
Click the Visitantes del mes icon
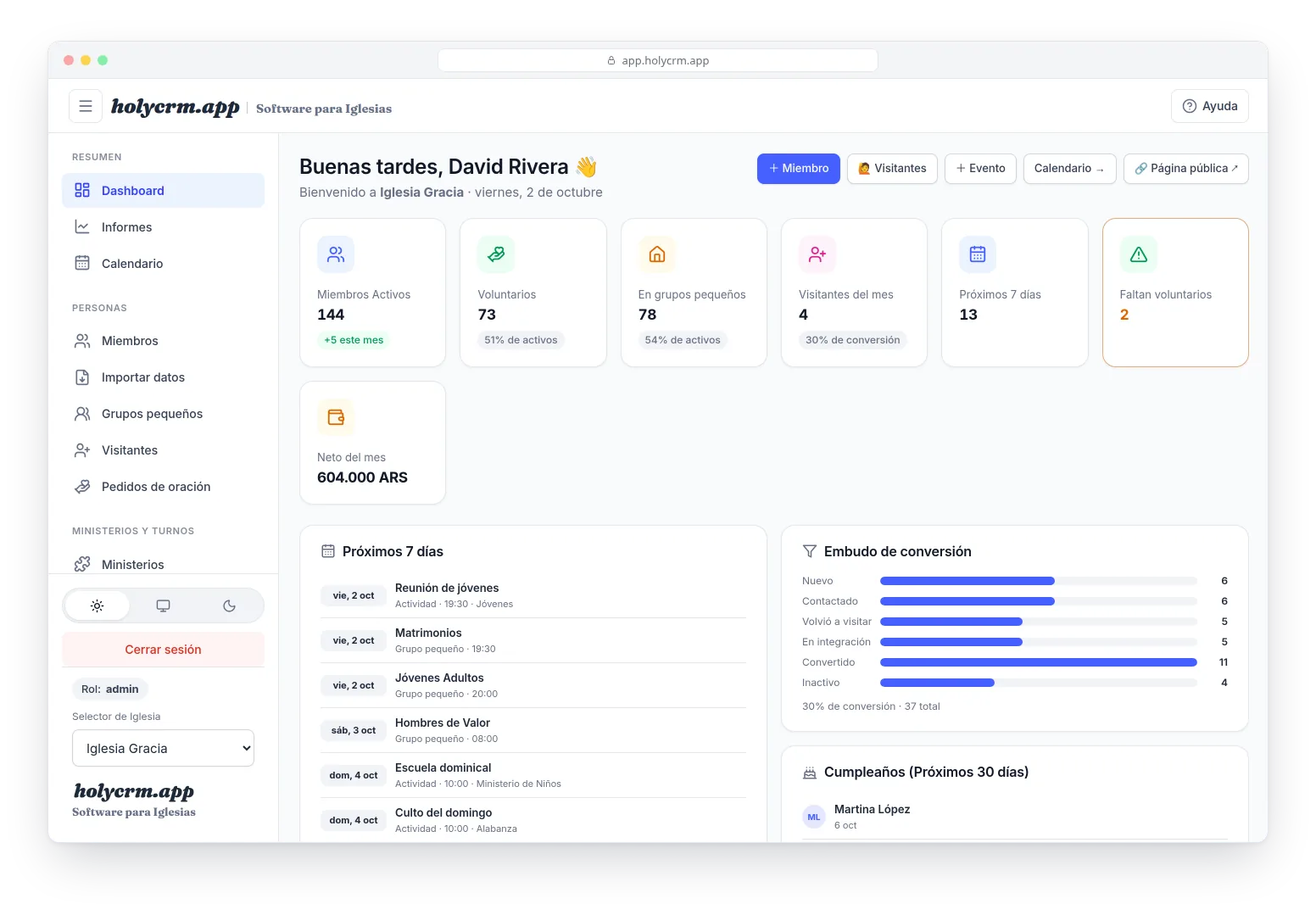coord(817,254)
